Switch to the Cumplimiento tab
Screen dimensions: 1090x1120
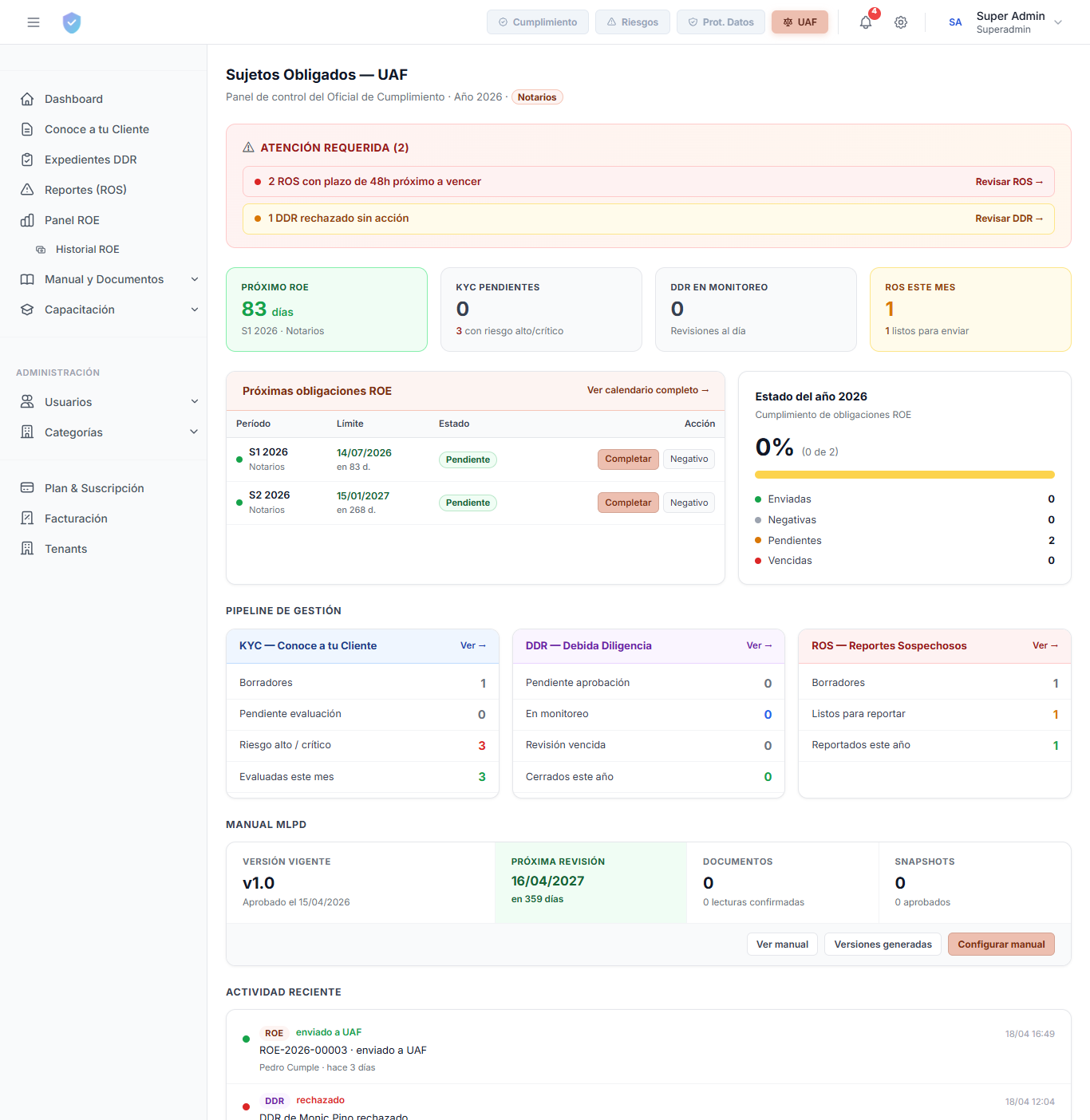538,22
